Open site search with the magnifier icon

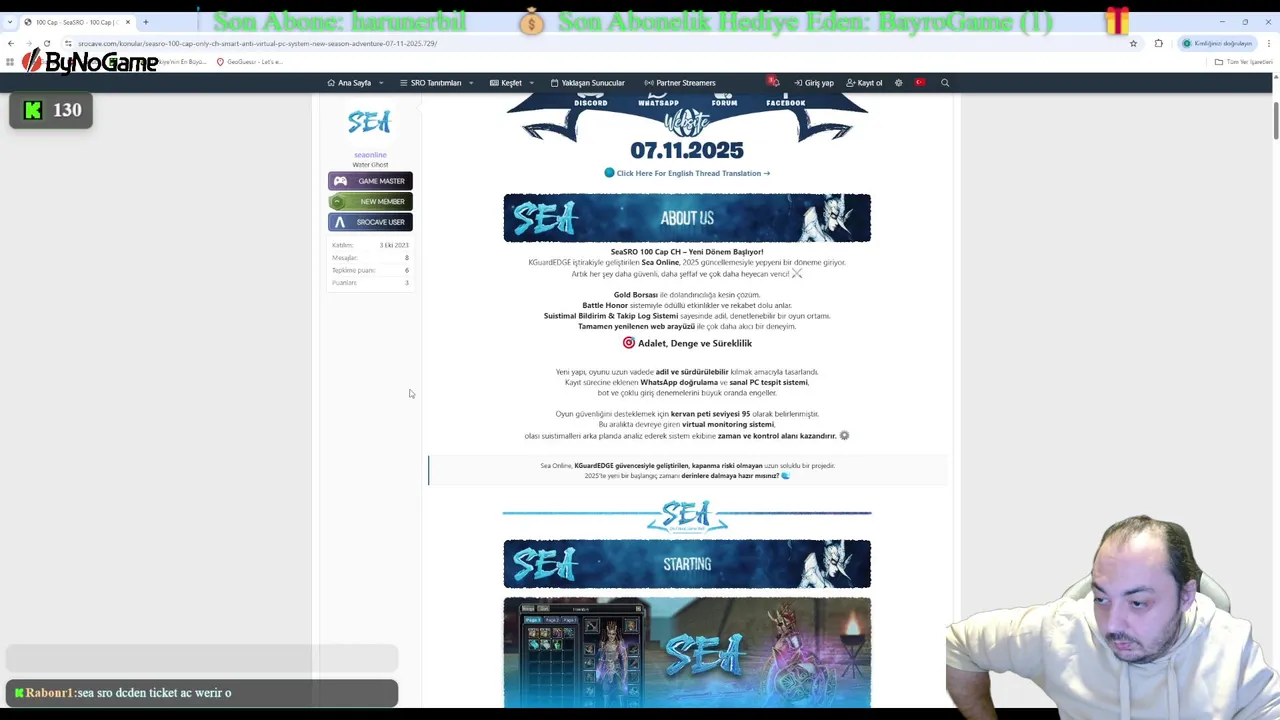point(945,83)
